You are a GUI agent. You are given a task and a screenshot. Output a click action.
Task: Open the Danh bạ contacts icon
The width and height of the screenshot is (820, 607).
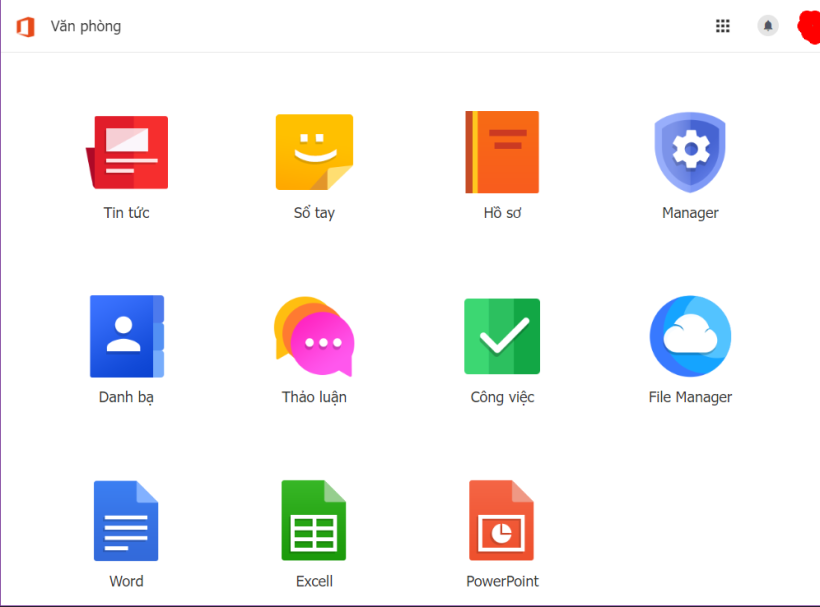[x=127, y=336]
